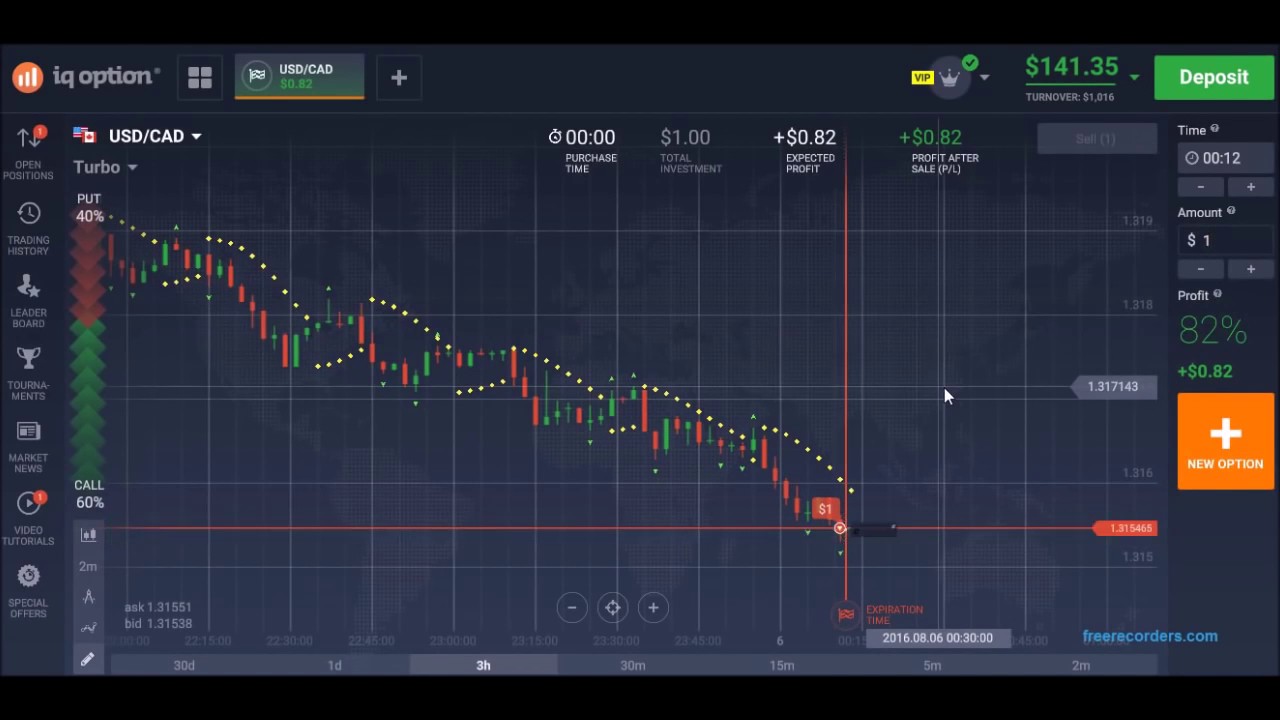This screenshot has height=720, width=1280.
Task: Click the Time field showing 00:12
Action: pyautogui.click(x=1225, y=158)
